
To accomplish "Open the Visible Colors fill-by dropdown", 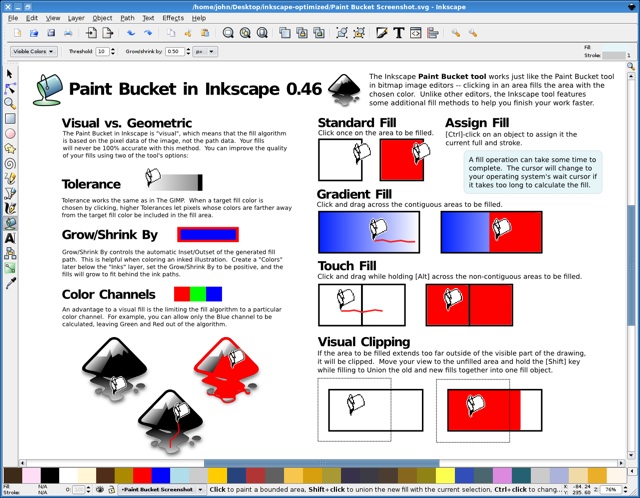I will pyautogui.click(x=33, y=51).
